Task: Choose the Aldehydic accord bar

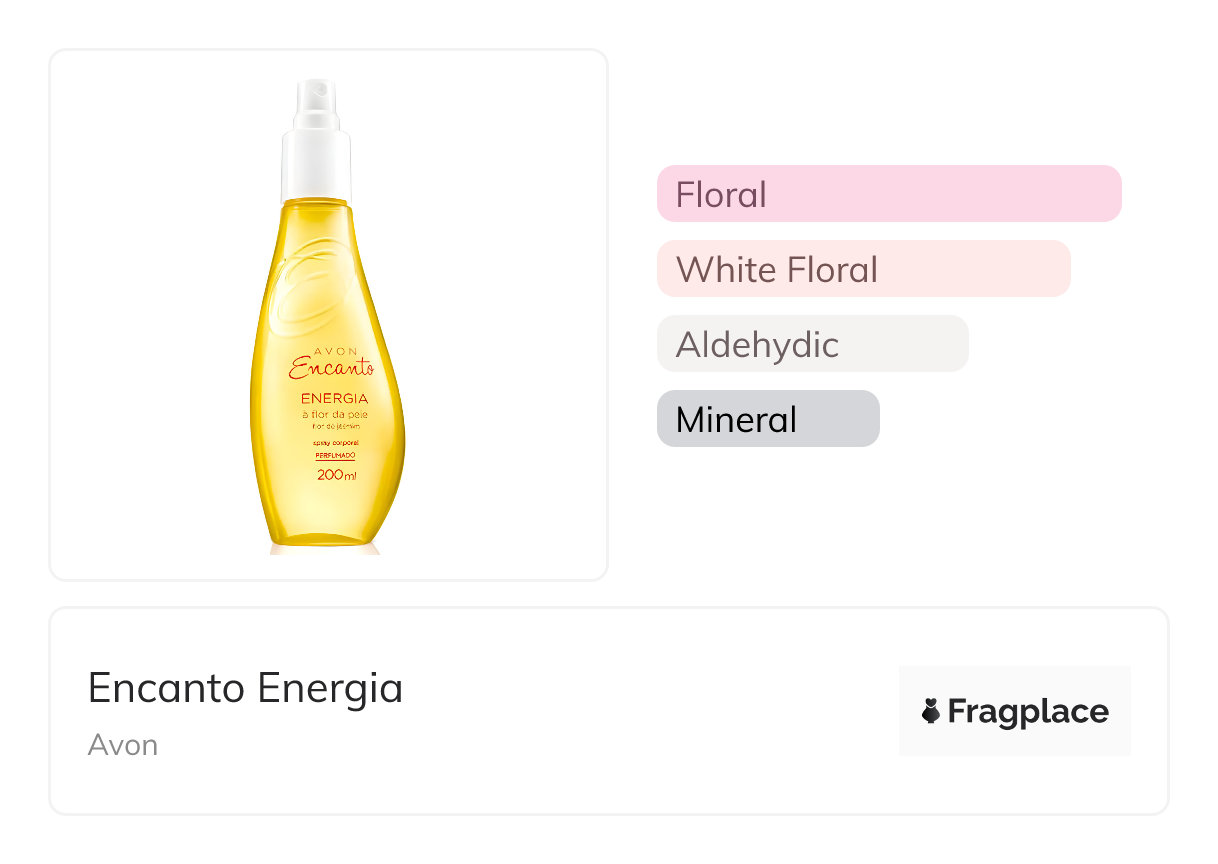Action: point(812,344)
